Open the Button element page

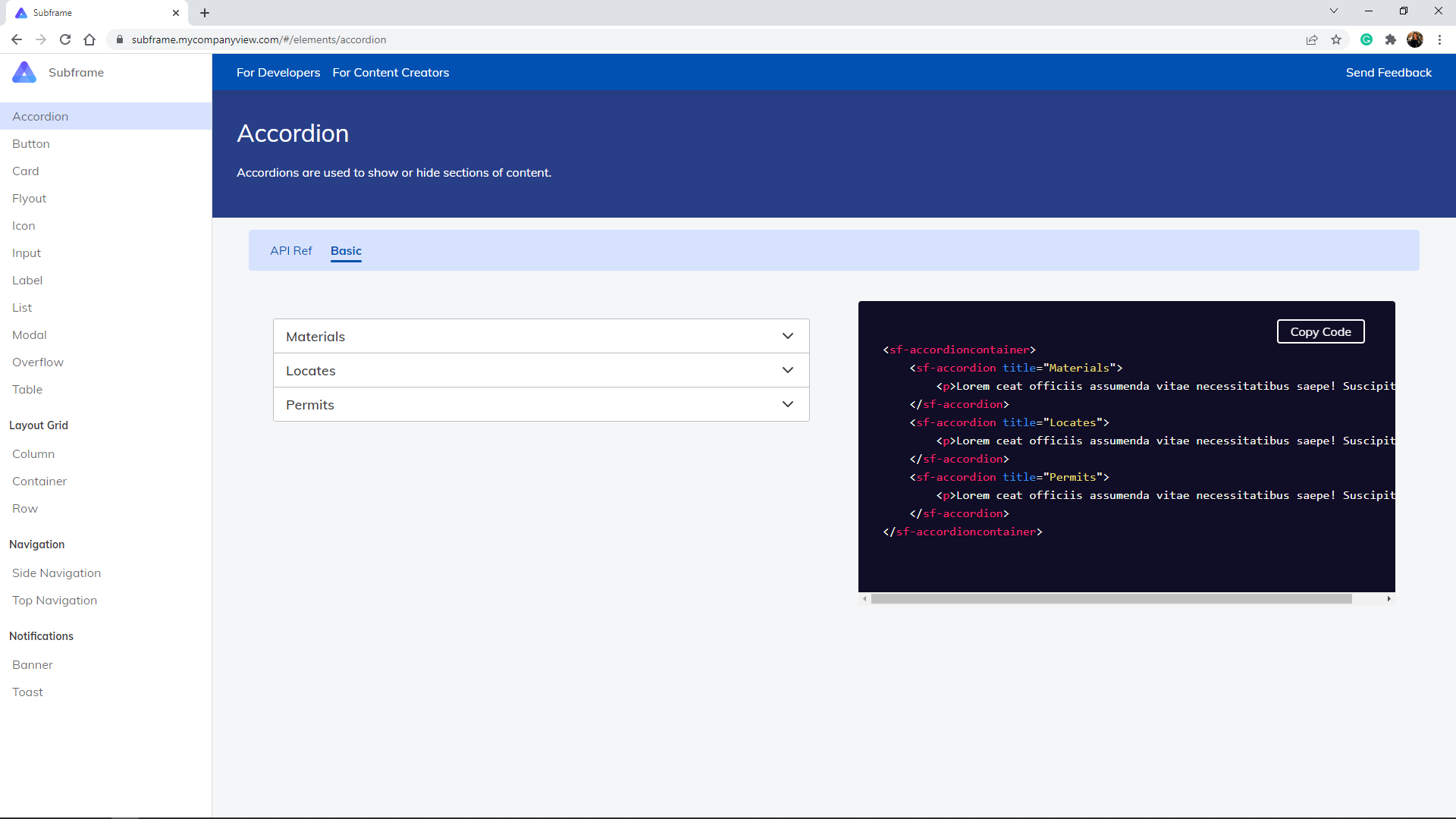[x=31, y=144]
